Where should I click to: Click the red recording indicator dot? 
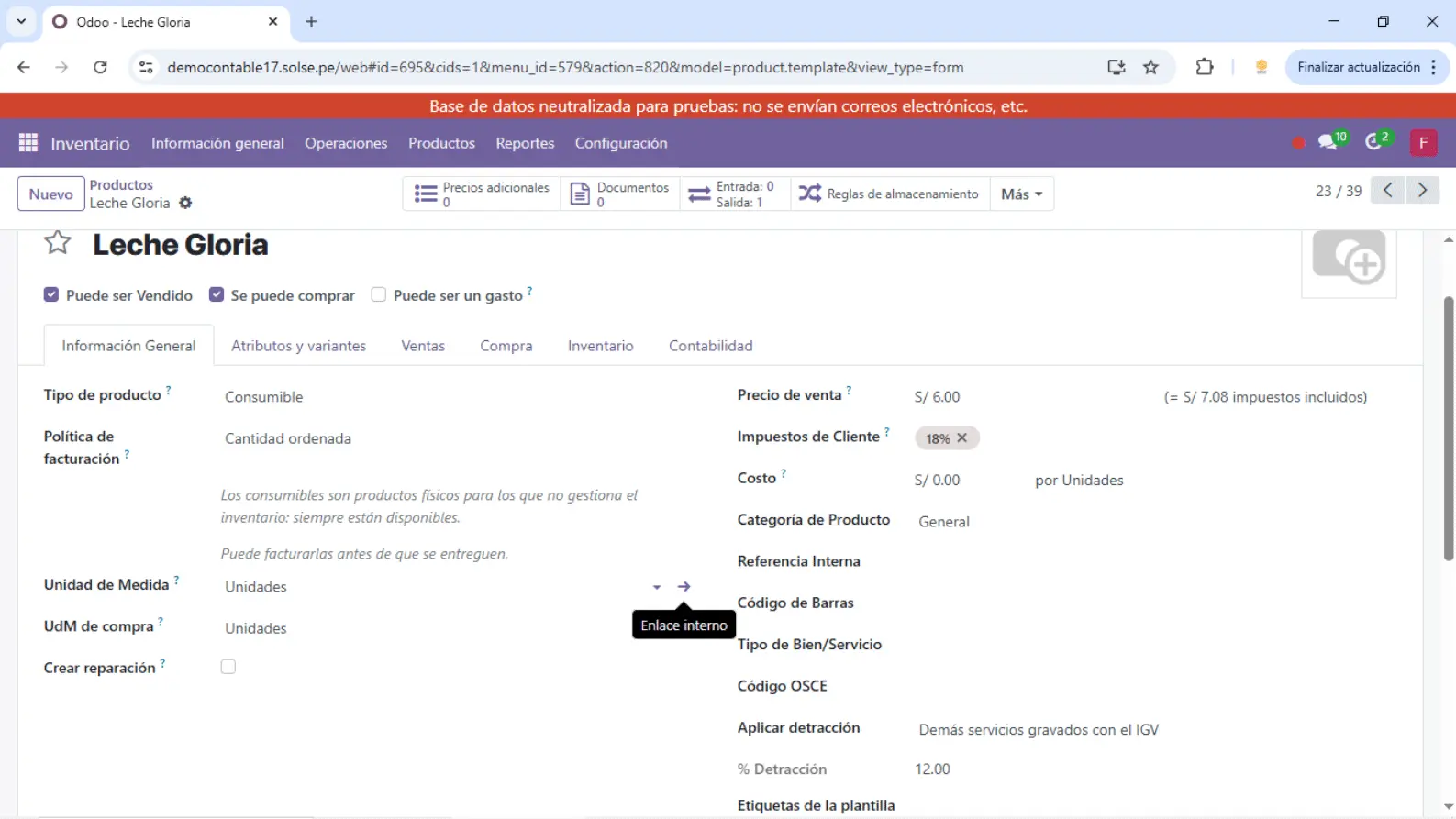pos(1298,143)
